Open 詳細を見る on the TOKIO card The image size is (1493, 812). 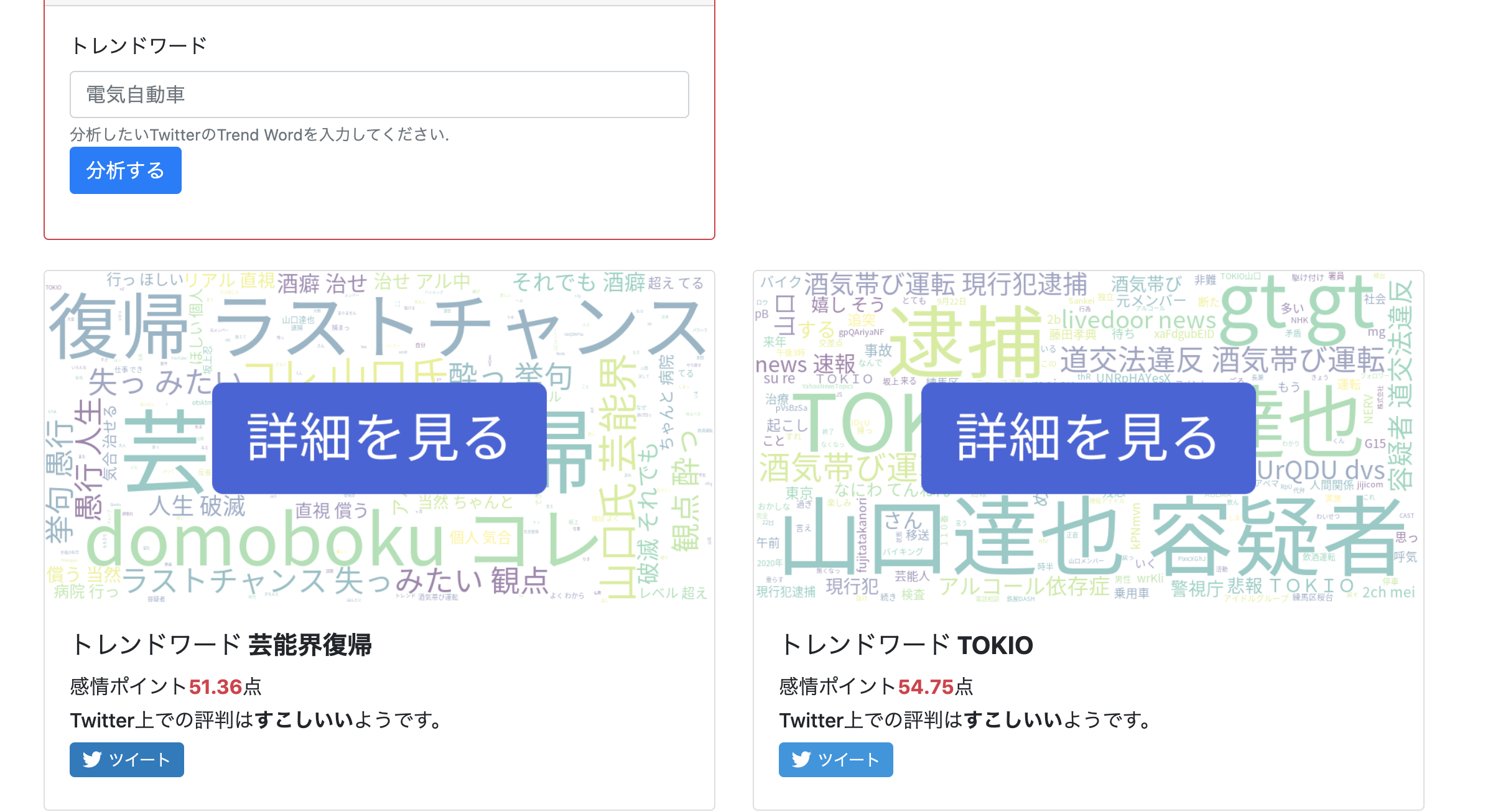pos(1088,438)
